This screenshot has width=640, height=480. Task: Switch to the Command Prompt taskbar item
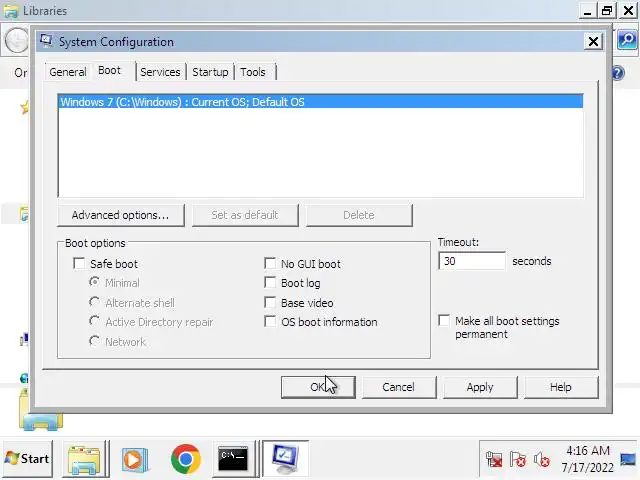coord(233,459)
